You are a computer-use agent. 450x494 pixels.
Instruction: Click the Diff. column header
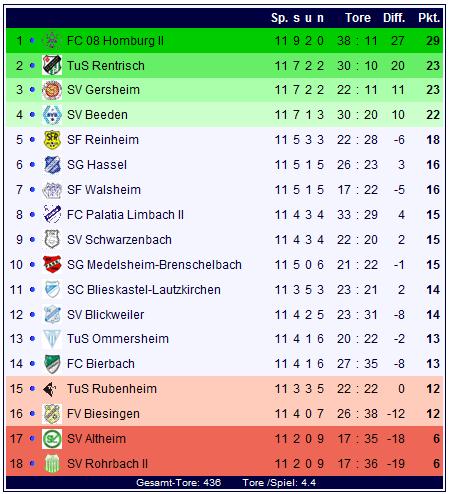point(394,18)
